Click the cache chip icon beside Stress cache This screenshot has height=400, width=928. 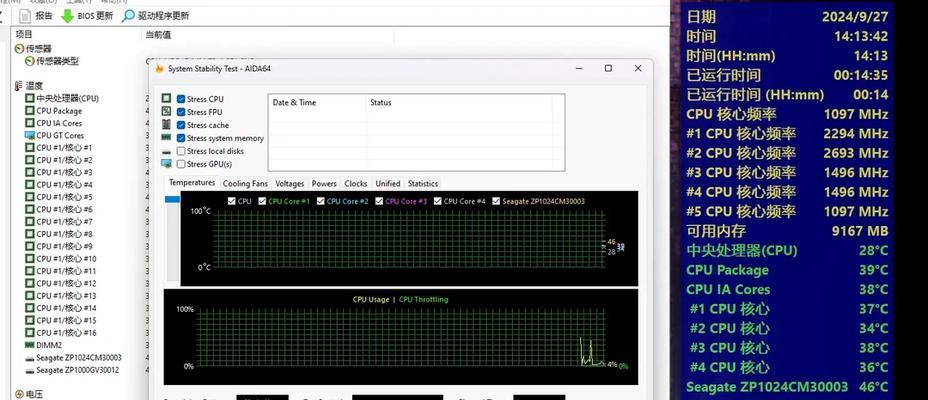pos(166,124)
